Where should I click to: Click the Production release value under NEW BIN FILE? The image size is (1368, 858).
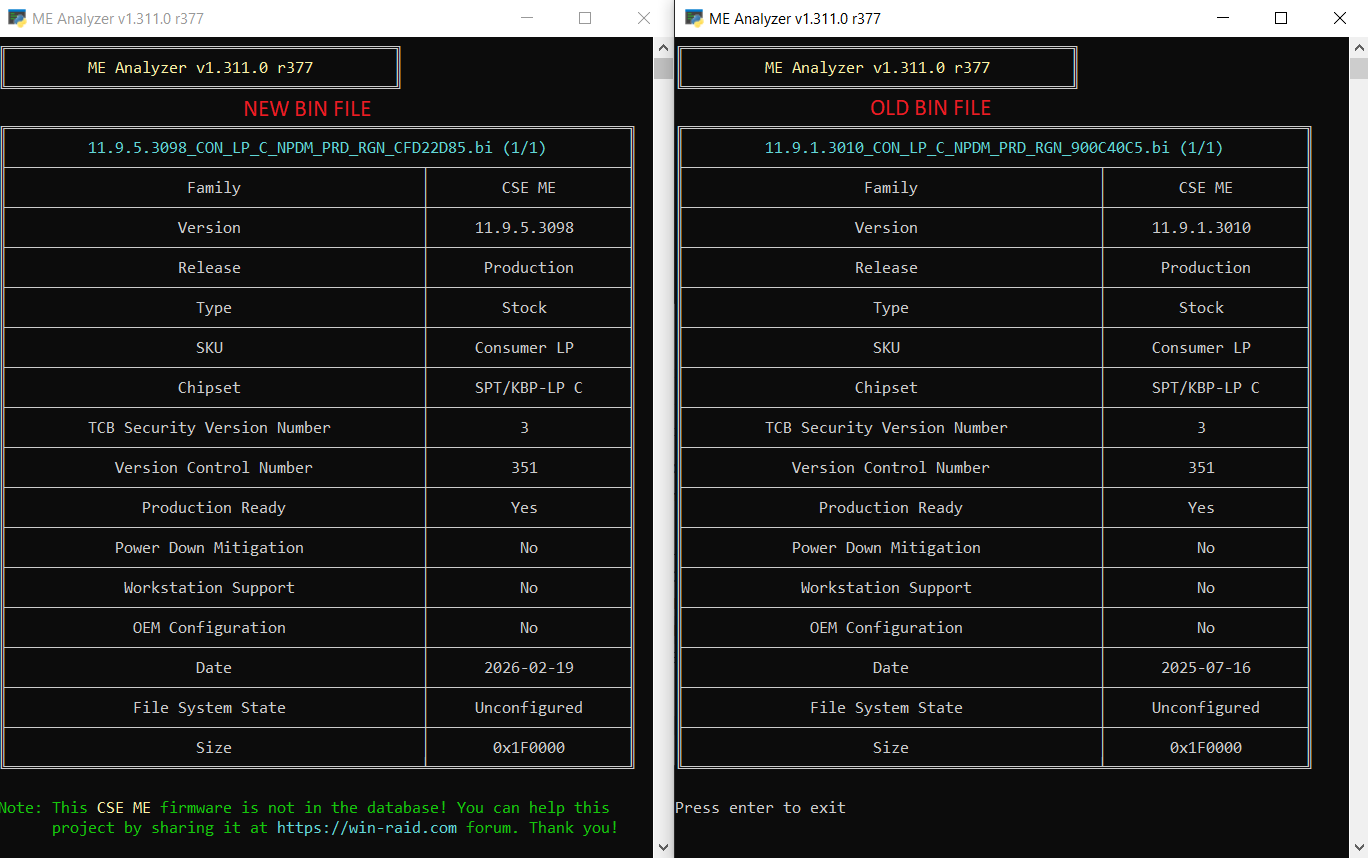tap(528, 268)
